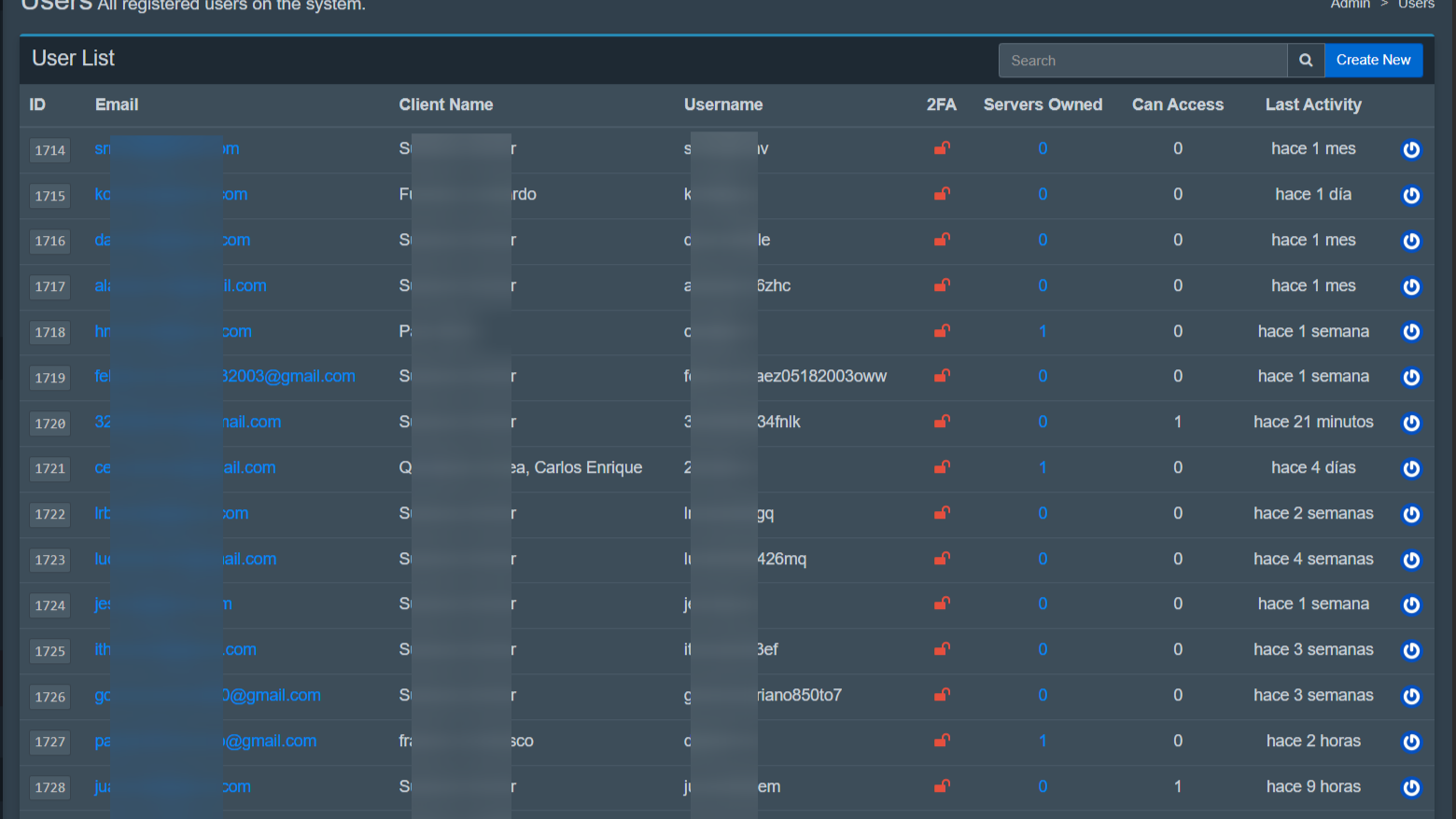
Task: Click the 2FA unlocked padlock for user 1716
Action: pyautogui.click(x=942, y=240)
